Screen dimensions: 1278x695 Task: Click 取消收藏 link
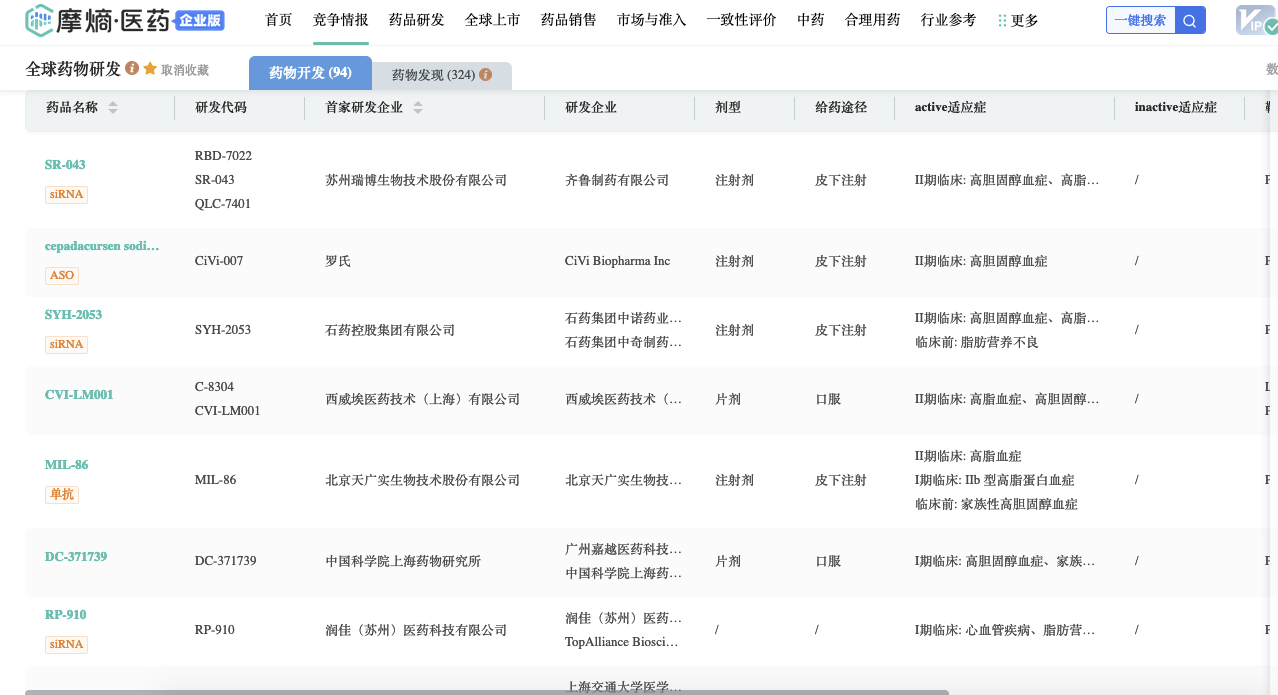point(185,70)
